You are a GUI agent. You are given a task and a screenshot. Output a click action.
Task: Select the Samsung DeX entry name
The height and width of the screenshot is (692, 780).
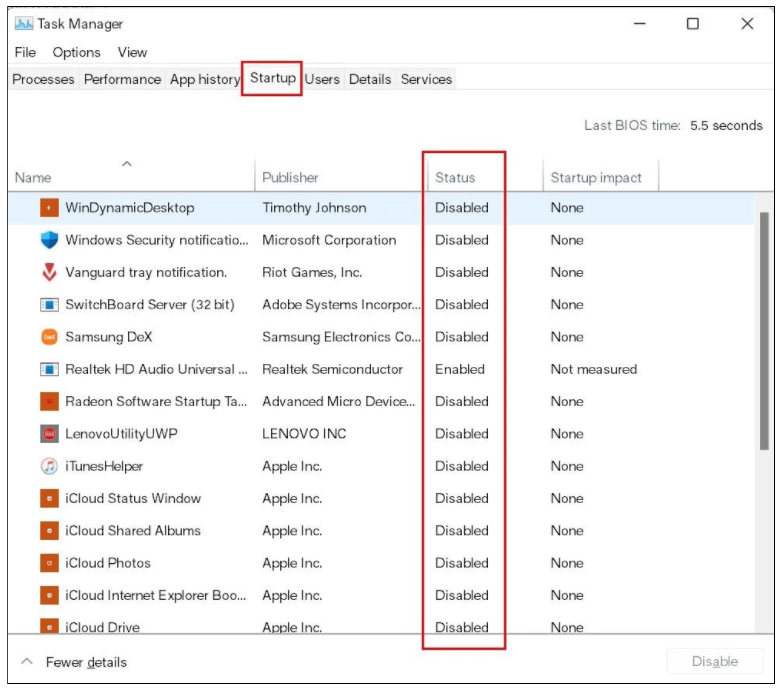coord(108,337)
